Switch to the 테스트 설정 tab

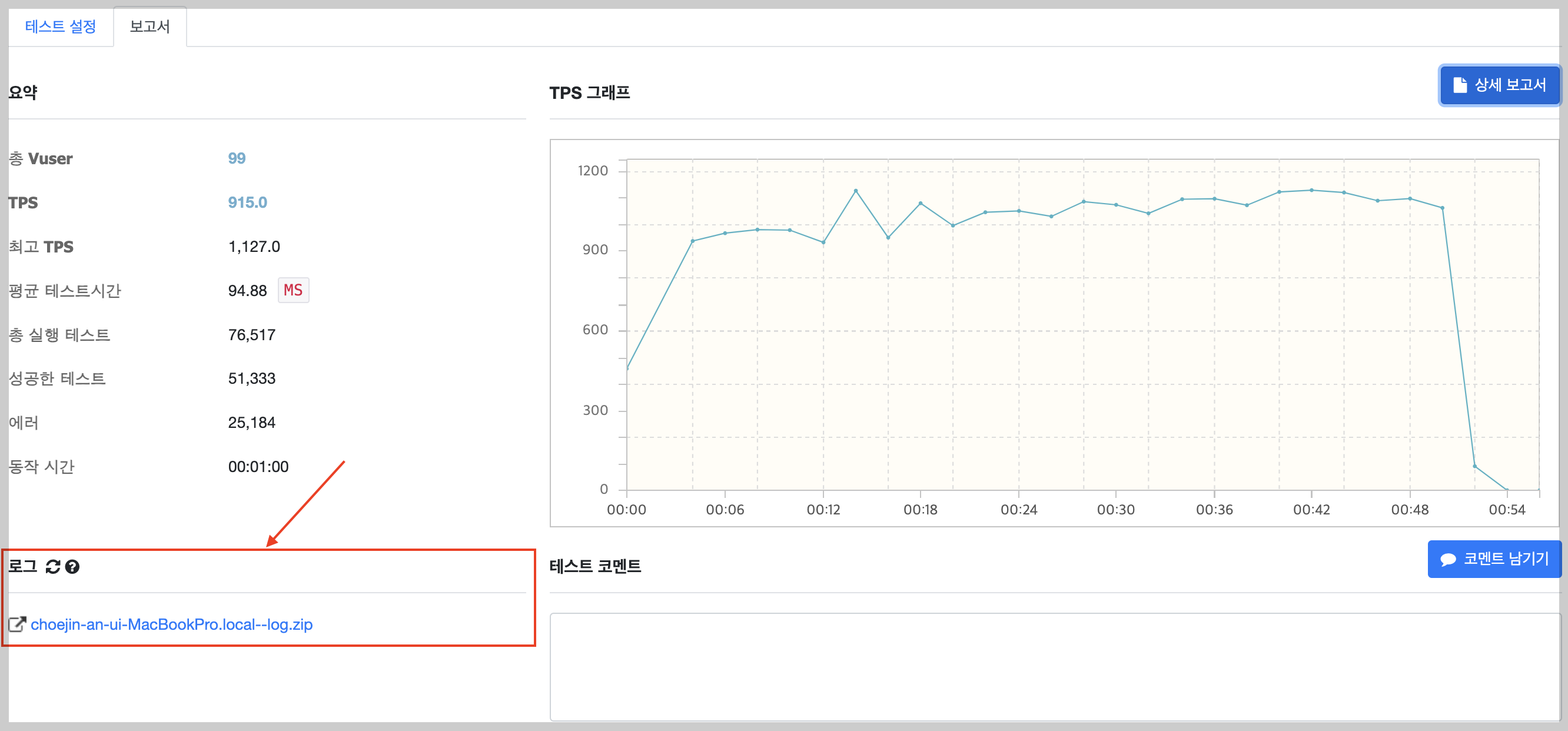coord(60,26)
